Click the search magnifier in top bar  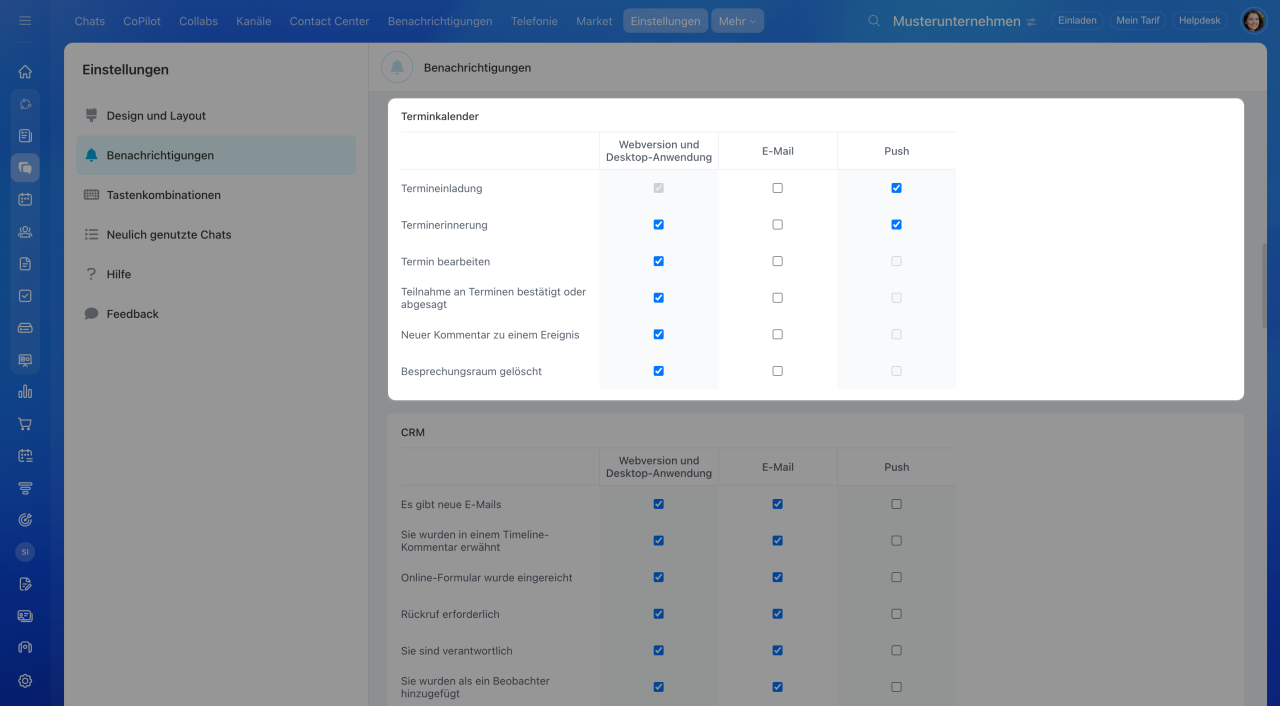(x=874, y=21)
